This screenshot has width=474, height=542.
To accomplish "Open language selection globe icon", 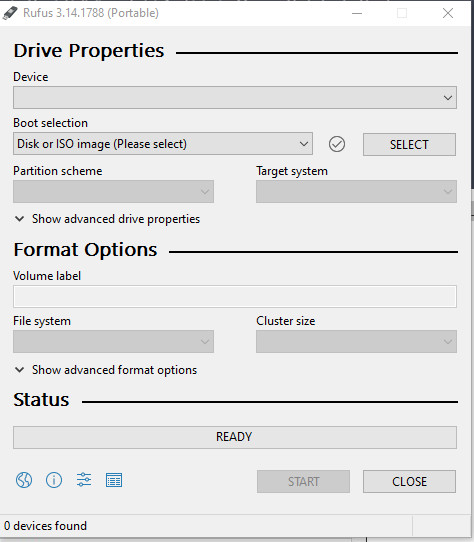I will point(24,480).
